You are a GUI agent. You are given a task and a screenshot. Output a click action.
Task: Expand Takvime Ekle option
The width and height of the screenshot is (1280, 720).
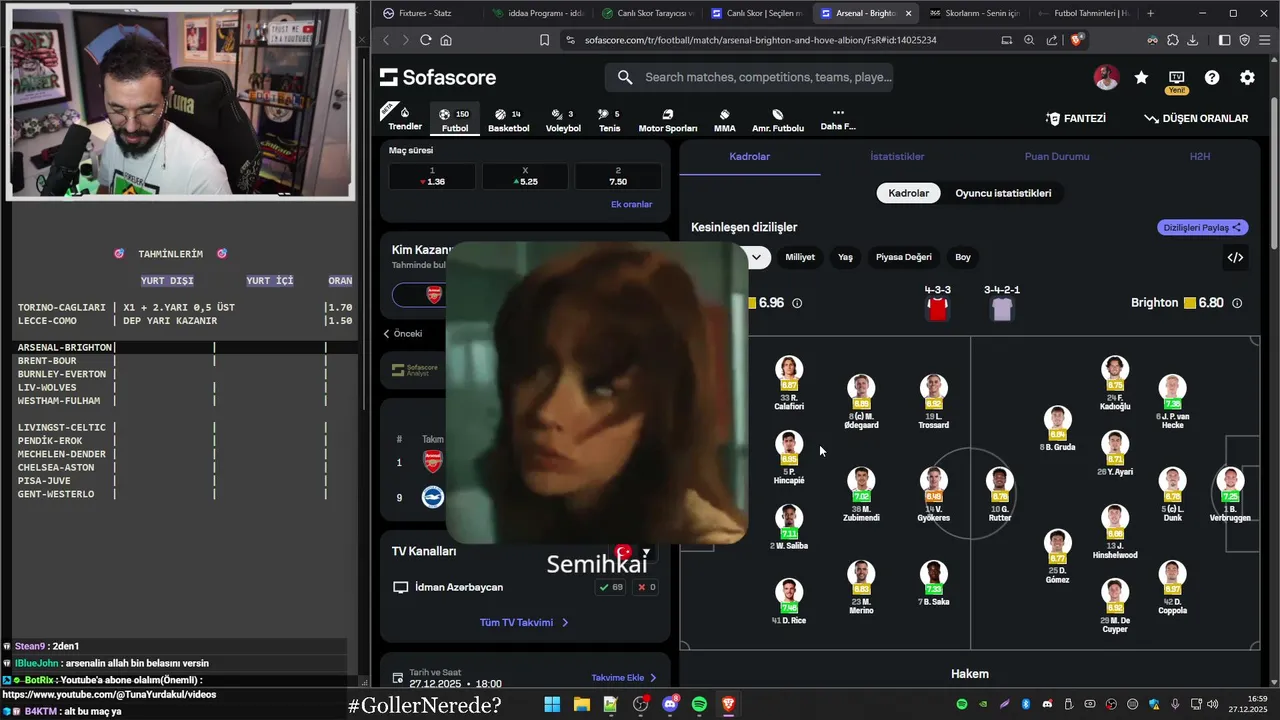coord(624,677)
